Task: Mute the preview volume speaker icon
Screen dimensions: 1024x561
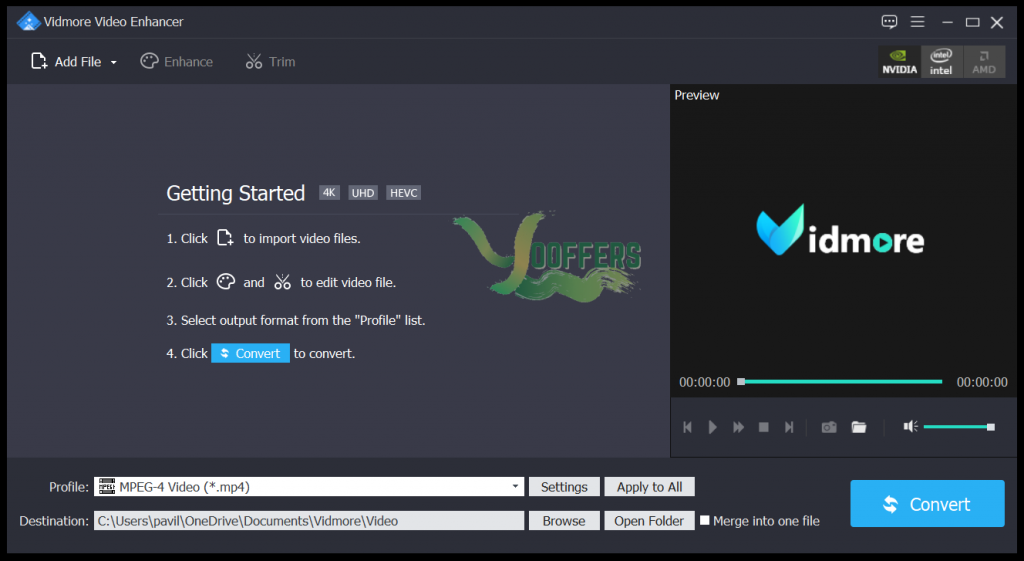Action: 910,426
